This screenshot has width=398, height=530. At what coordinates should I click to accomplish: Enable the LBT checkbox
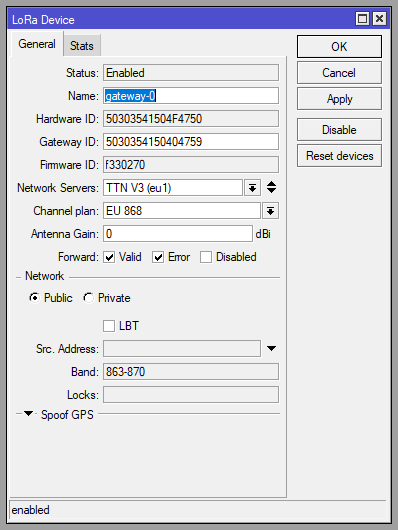tap(109, 326)
